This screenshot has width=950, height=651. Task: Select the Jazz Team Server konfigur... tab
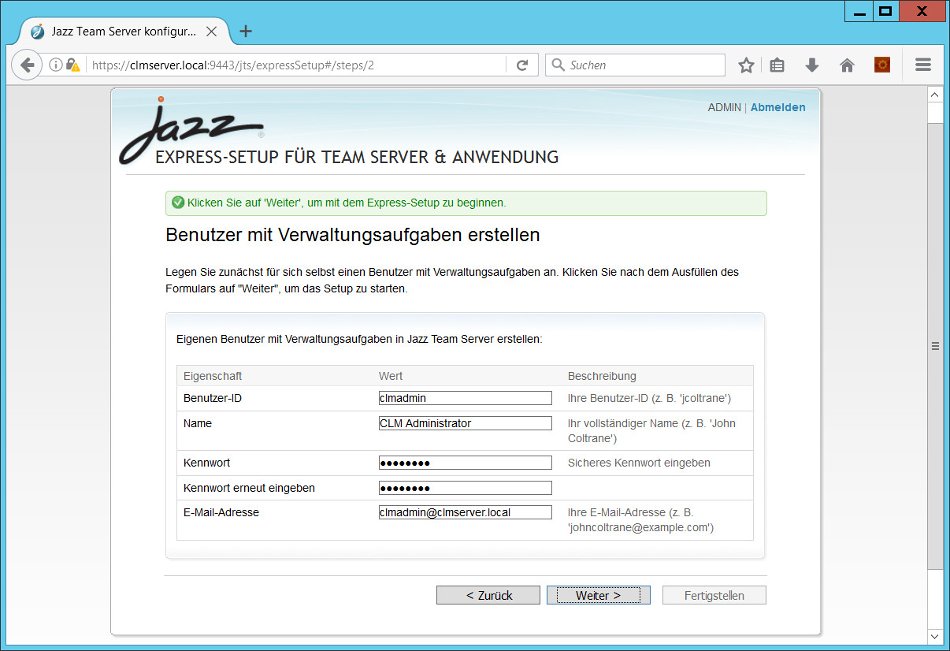point(124,32)
